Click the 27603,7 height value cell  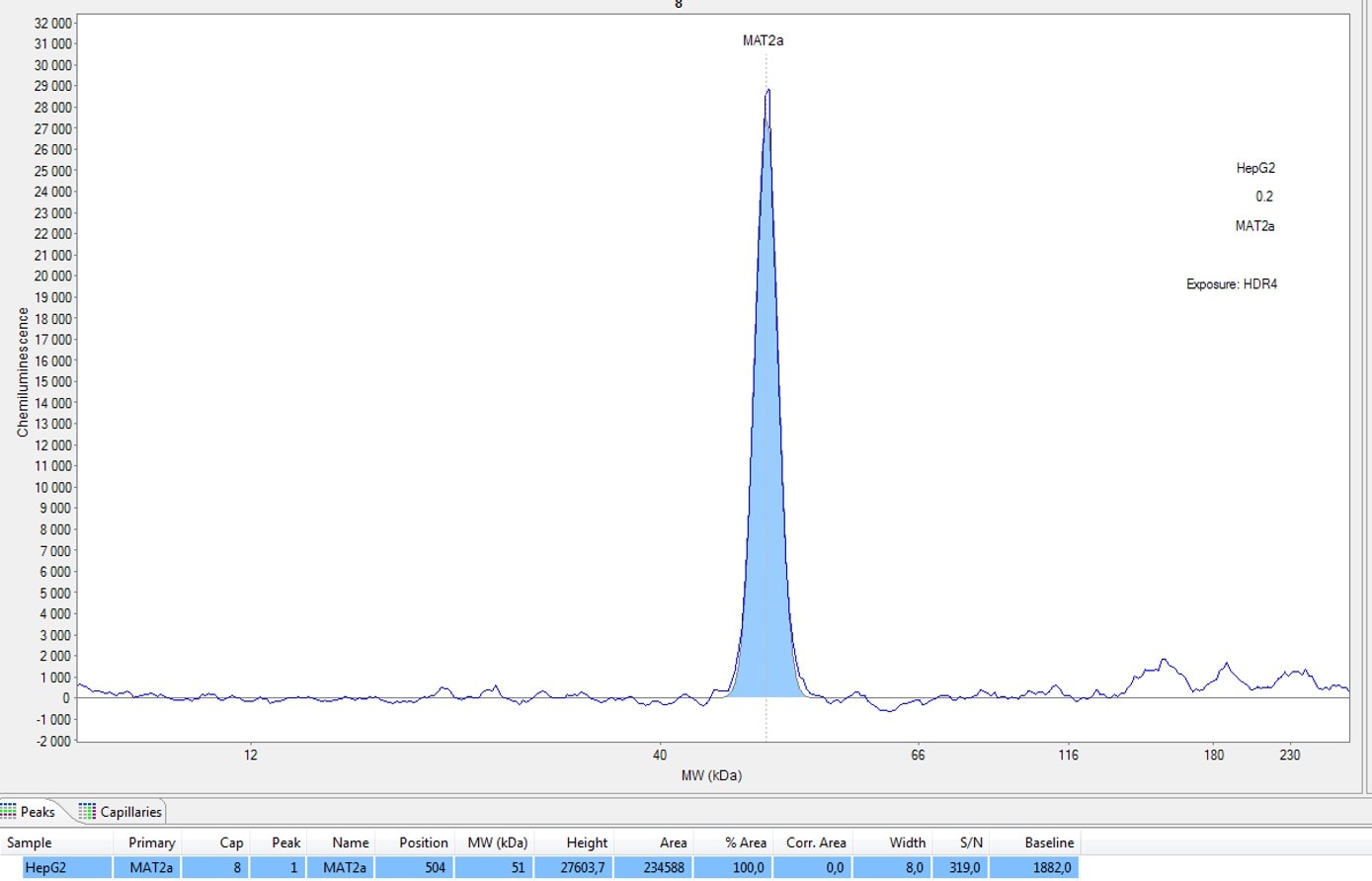[x=585, y=867]
